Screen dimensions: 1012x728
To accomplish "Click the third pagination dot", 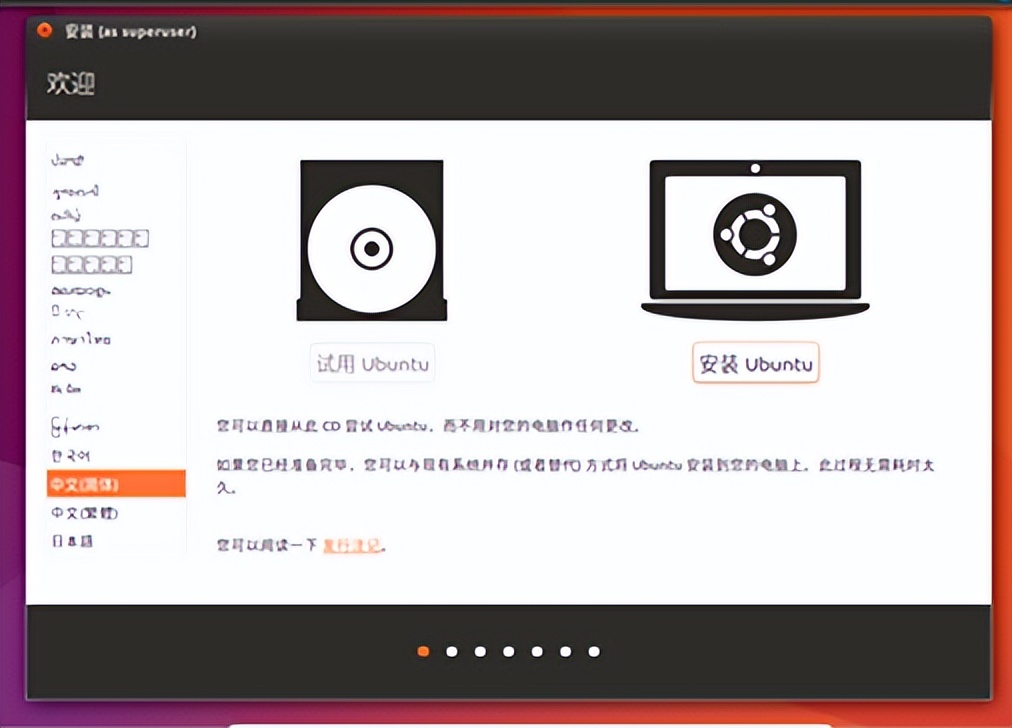I will 479,651.
